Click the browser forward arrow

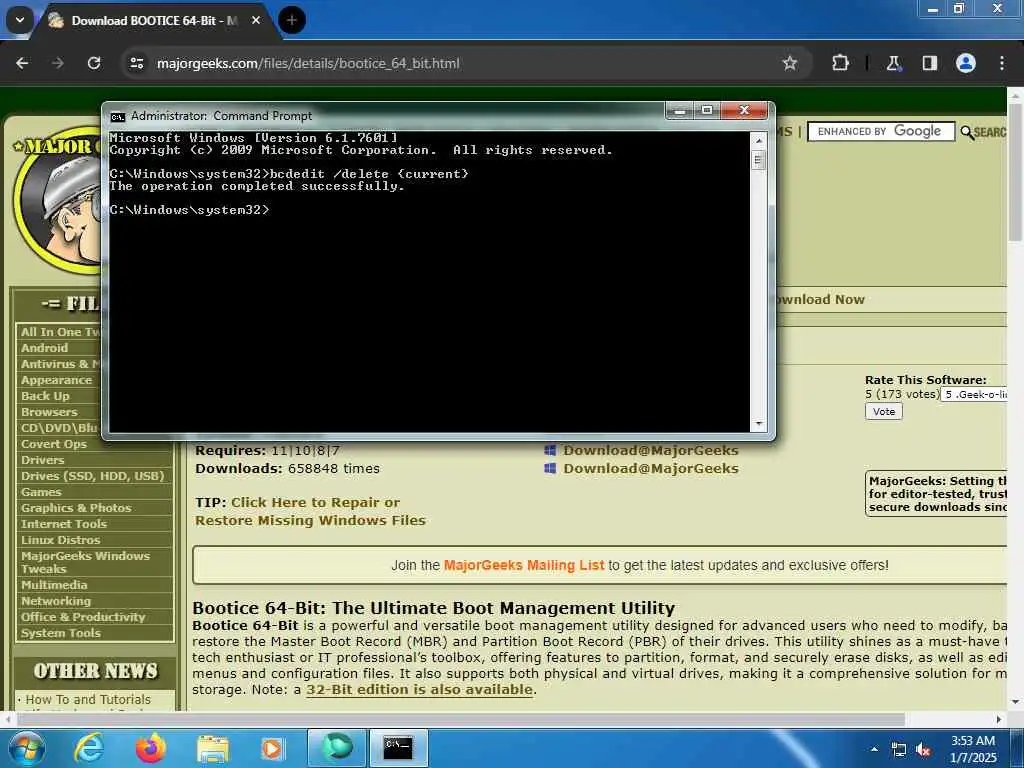click(58, 63)
